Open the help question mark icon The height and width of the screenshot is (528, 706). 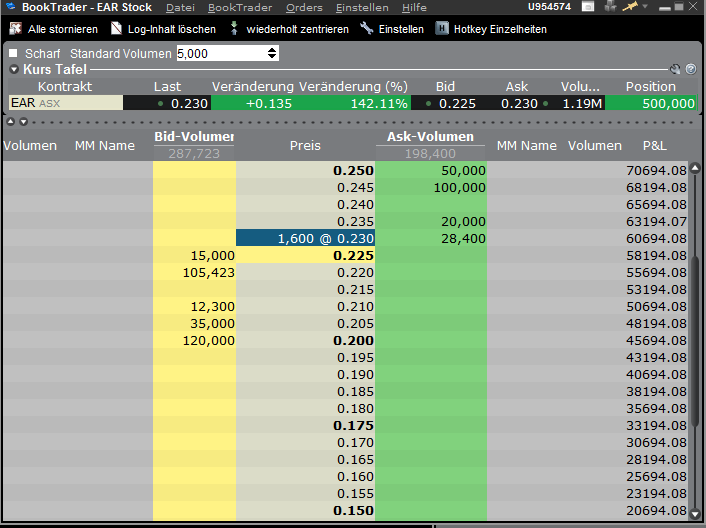pyautogui.click(x=689, y=69)
